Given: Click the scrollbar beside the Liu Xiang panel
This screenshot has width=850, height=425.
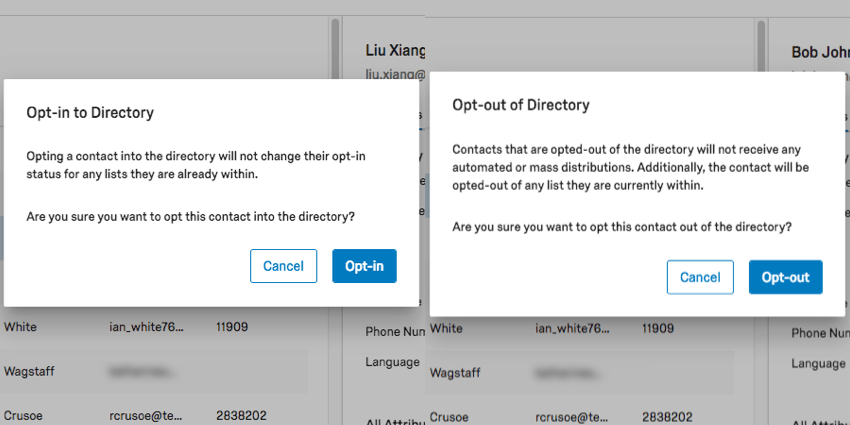Looking at the screenshot, I should point(334,40).
